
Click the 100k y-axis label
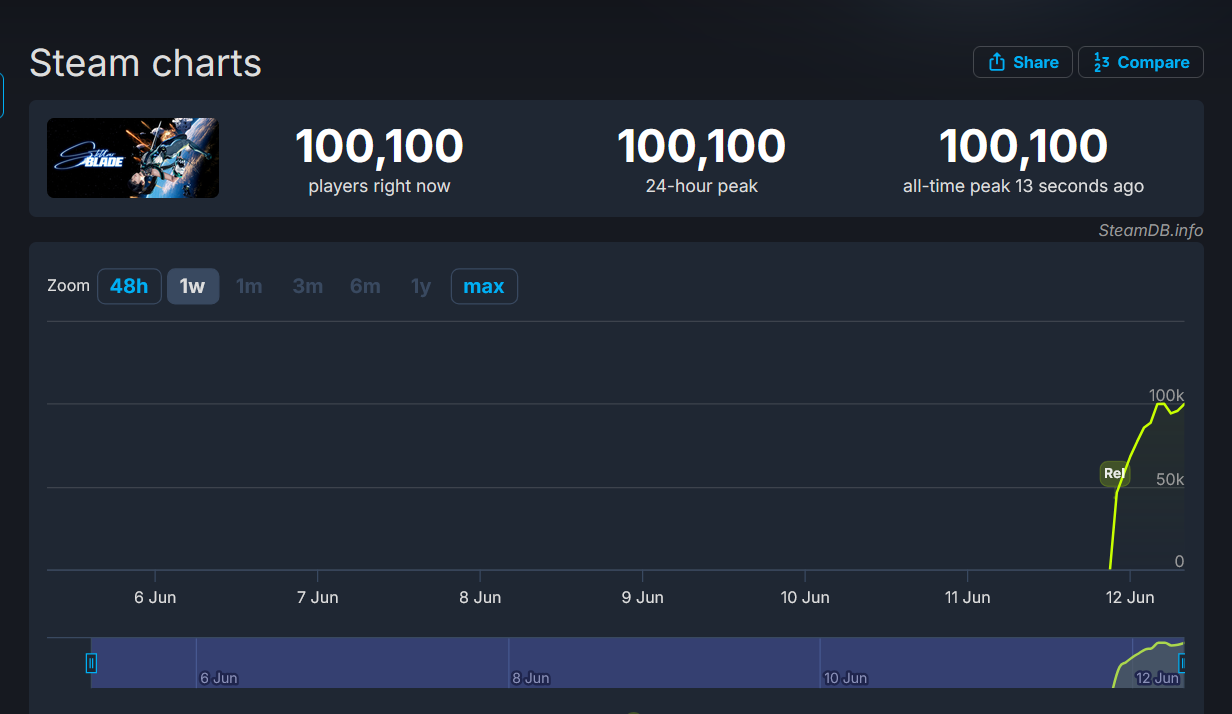(1166, 395)
